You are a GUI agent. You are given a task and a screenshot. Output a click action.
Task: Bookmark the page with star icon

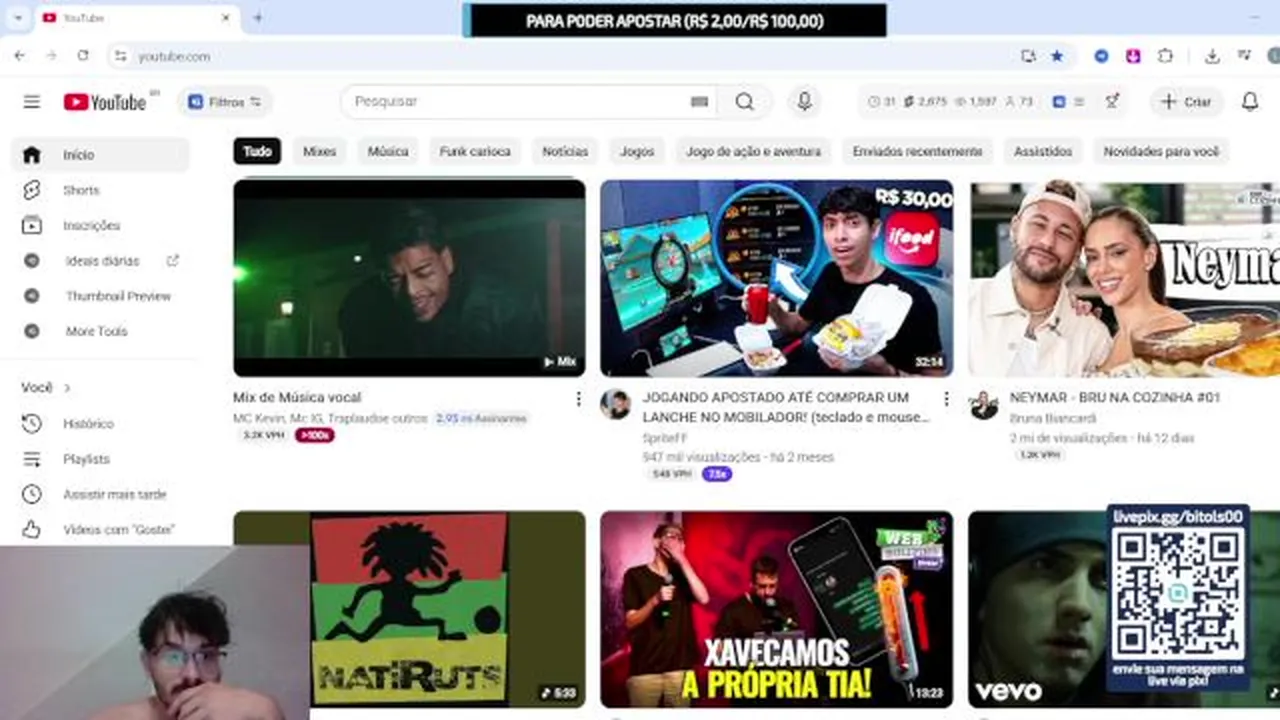pyautogui.click(x=1057, y=56)
